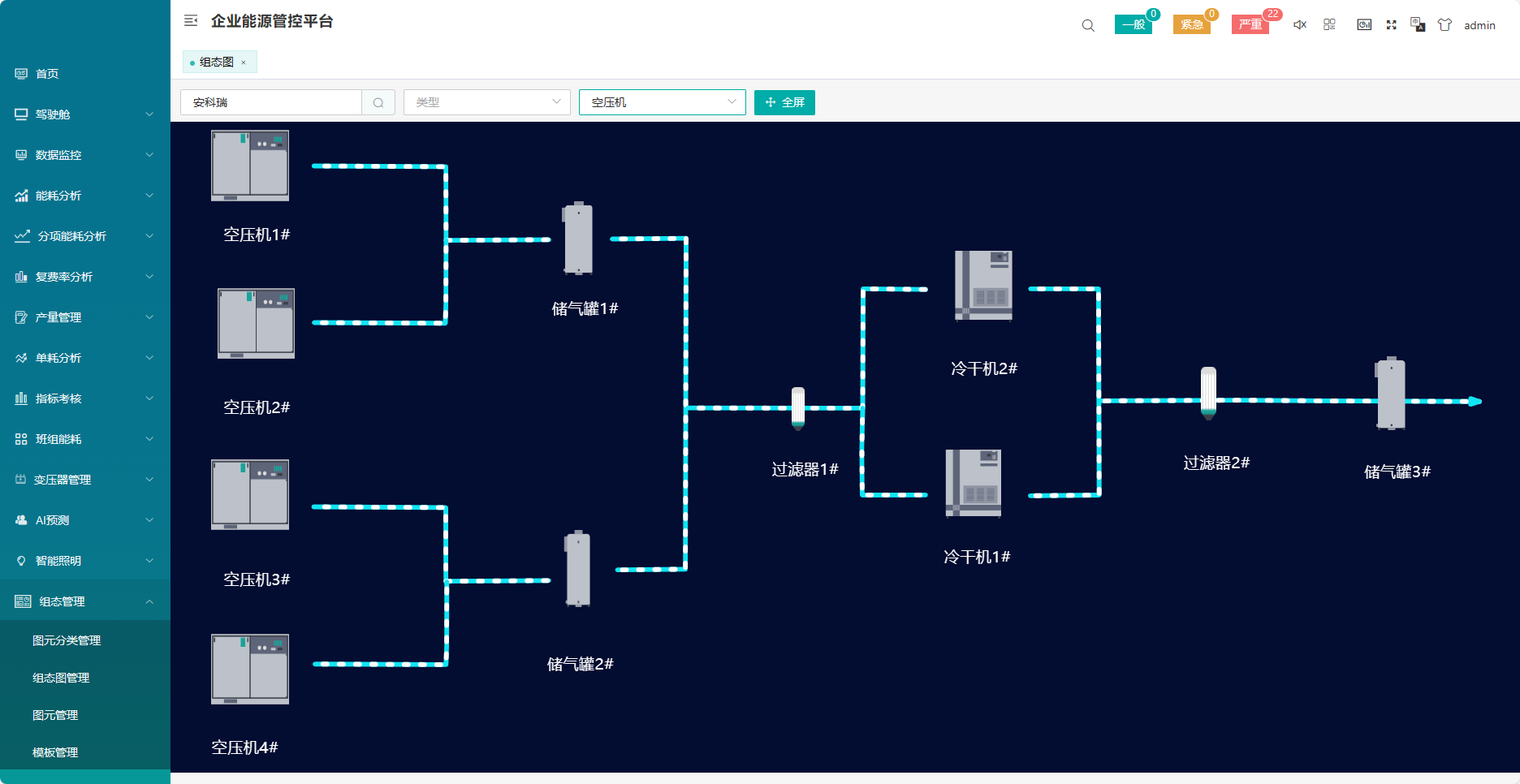Click the language translation icon
Screen dimensions: 1520x784
coord(1418,25)
